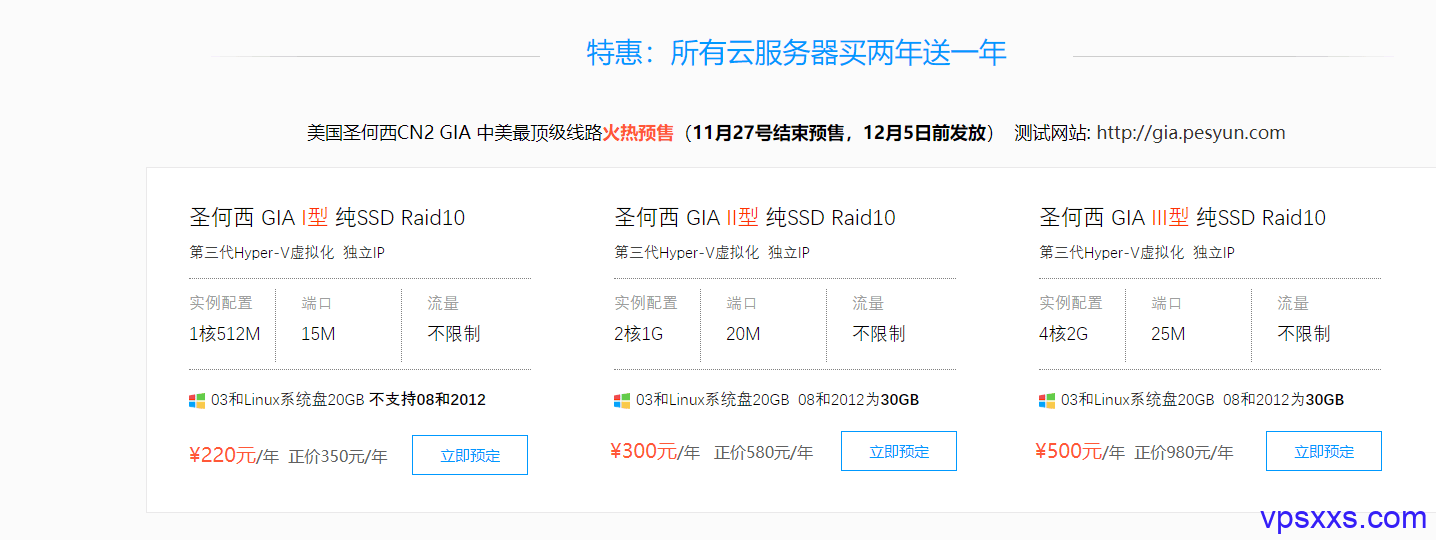The width and height of the screenshot is (1436, 540).
Task: Click 4核2G instance configuration
Action: 1063,334
